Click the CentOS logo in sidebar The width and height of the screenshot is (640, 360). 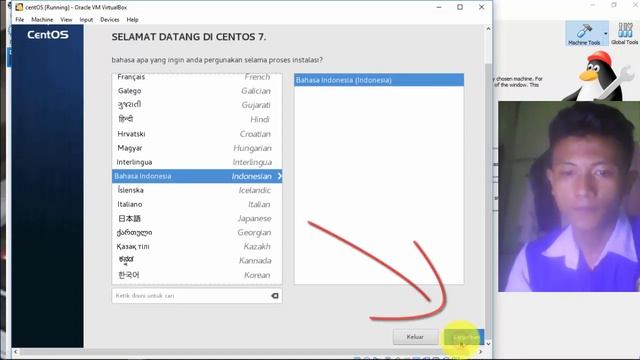pos(48,35)
